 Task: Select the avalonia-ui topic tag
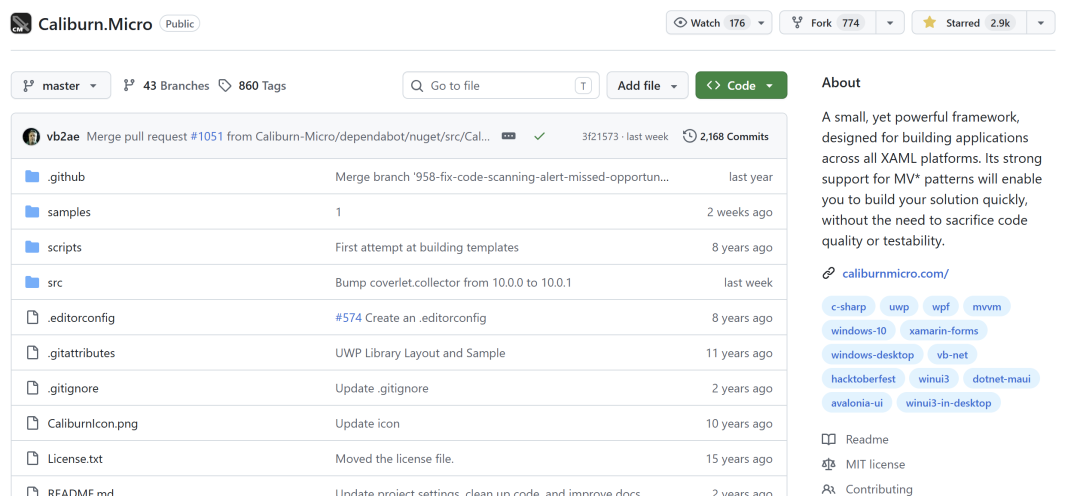point(857,403)
